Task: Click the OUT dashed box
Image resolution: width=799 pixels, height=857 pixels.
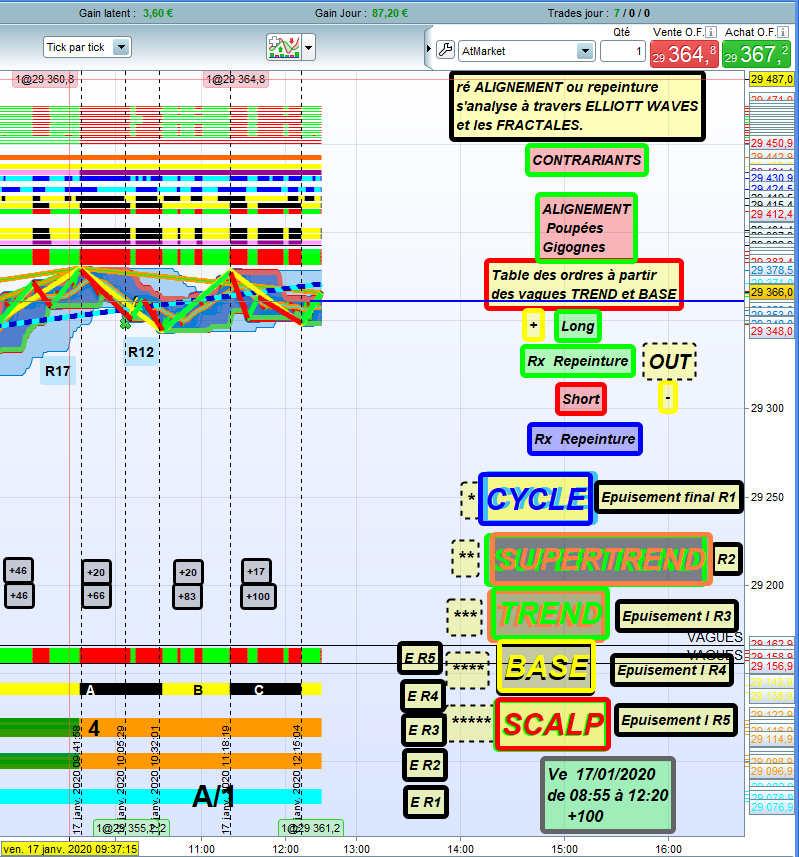Action: tap(669, 361)
